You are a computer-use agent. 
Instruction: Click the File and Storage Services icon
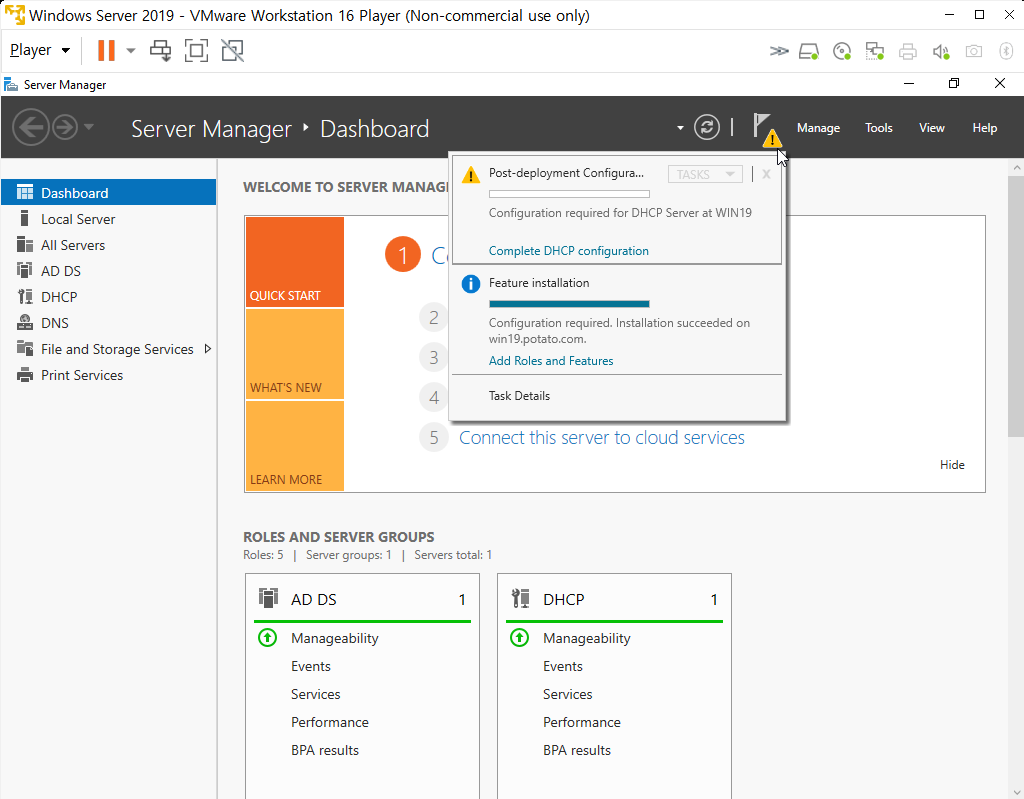click(x=25, y=349)
